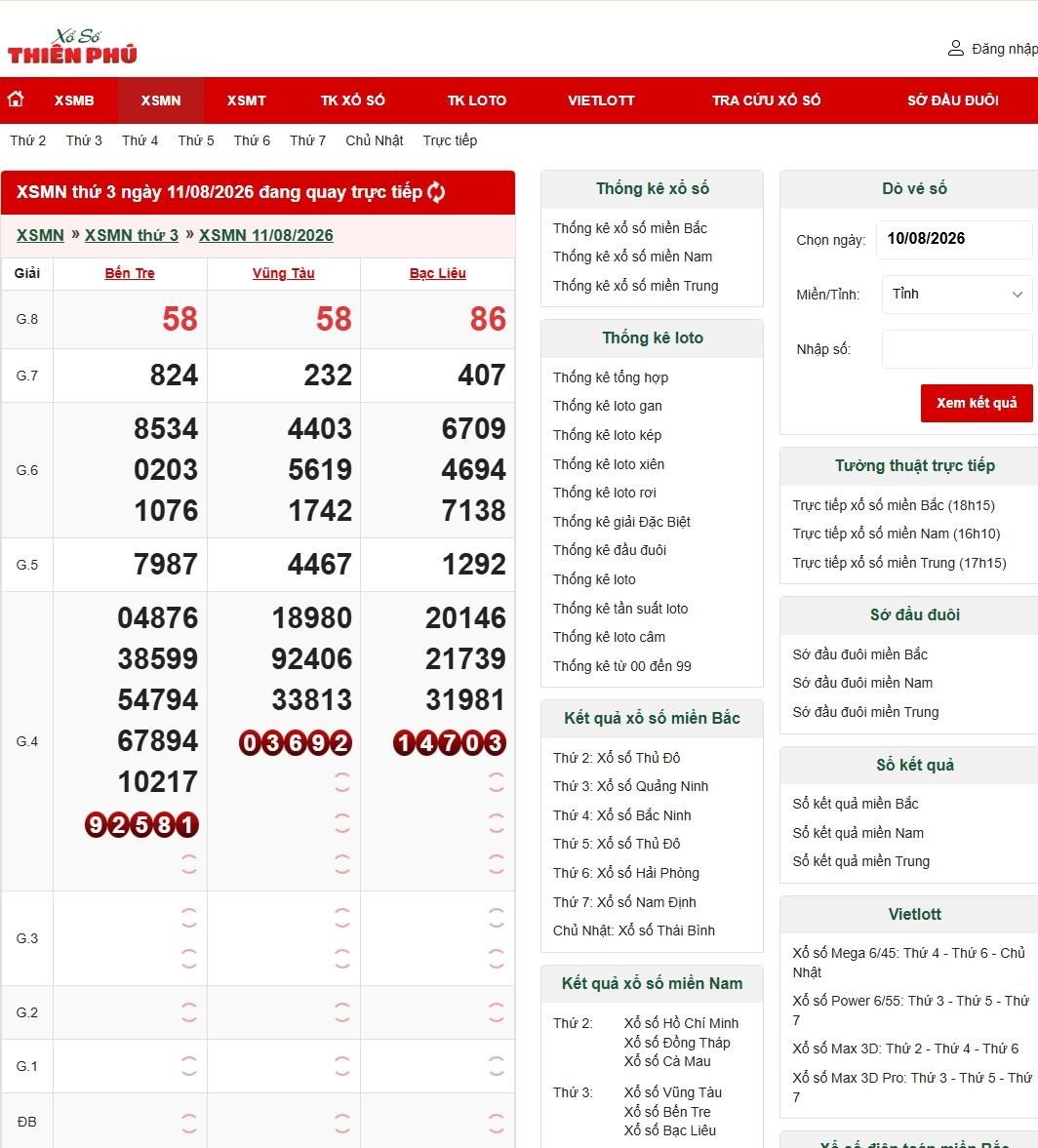Go to XSMT menu tab

[246, 100]
